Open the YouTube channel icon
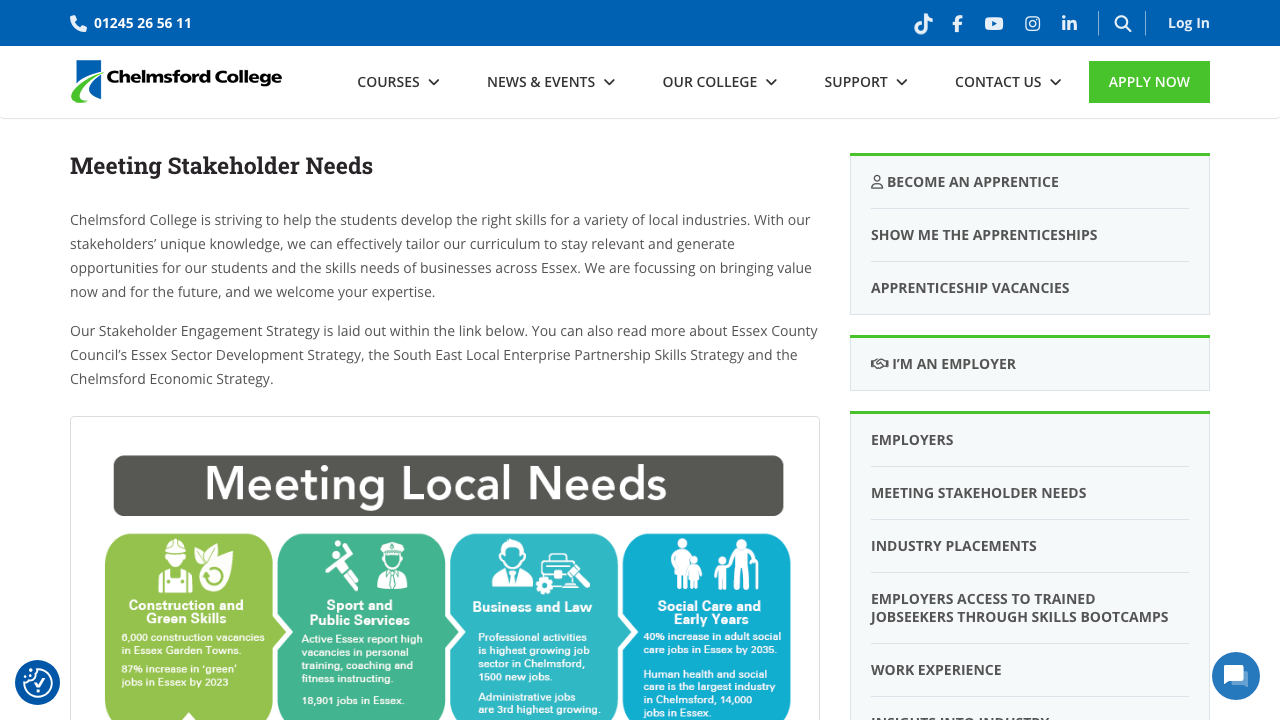 pos(993,23)
